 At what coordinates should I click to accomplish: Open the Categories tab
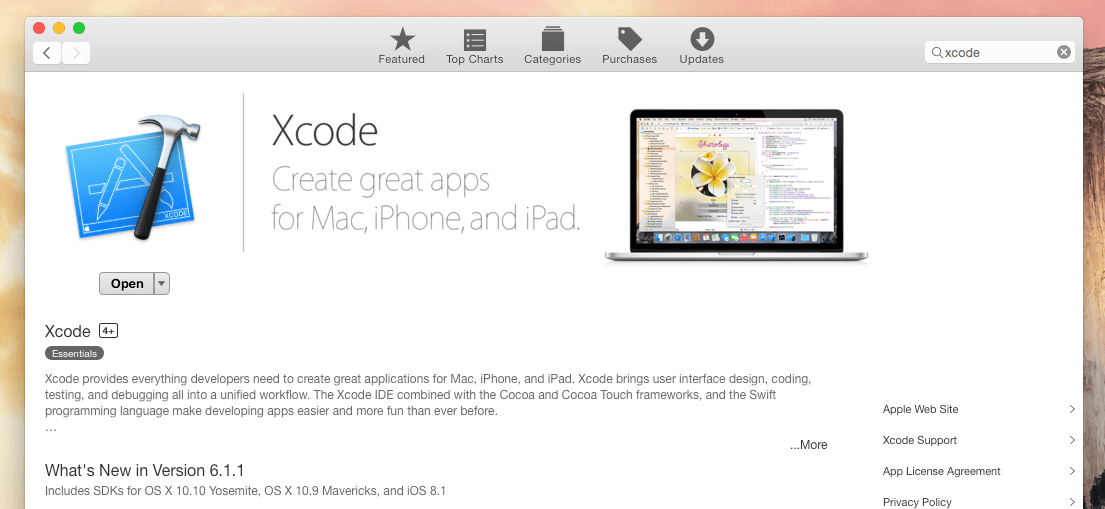pos(552,47)
